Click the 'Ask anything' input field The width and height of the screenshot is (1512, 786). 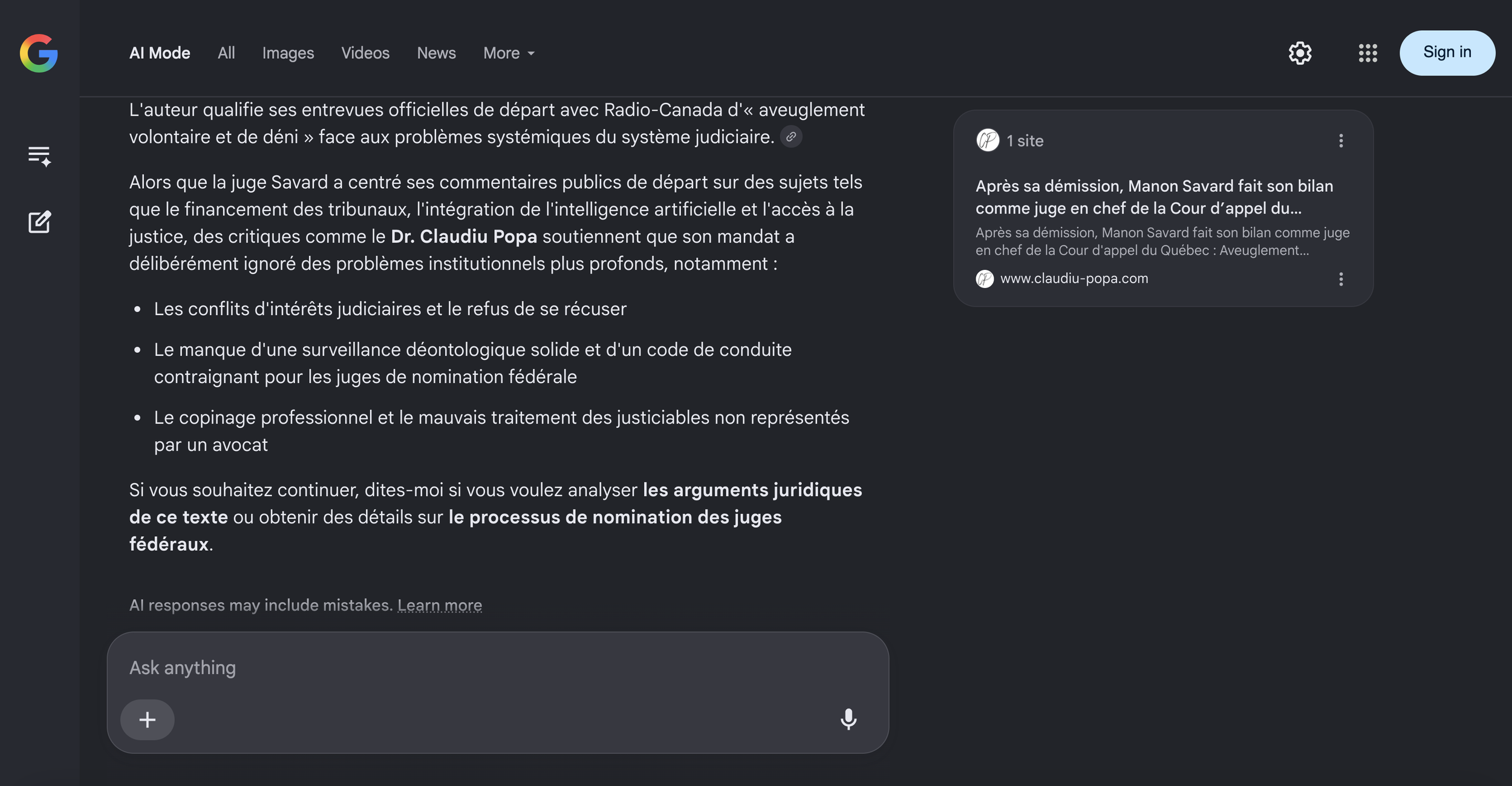click(498, 667)
